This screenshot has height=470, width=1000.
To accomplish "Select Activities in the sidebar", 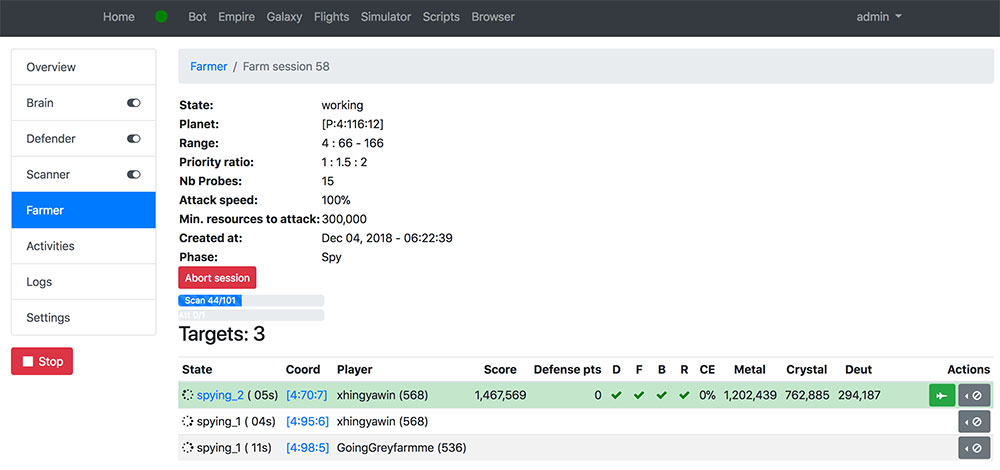I will [51, 246].
